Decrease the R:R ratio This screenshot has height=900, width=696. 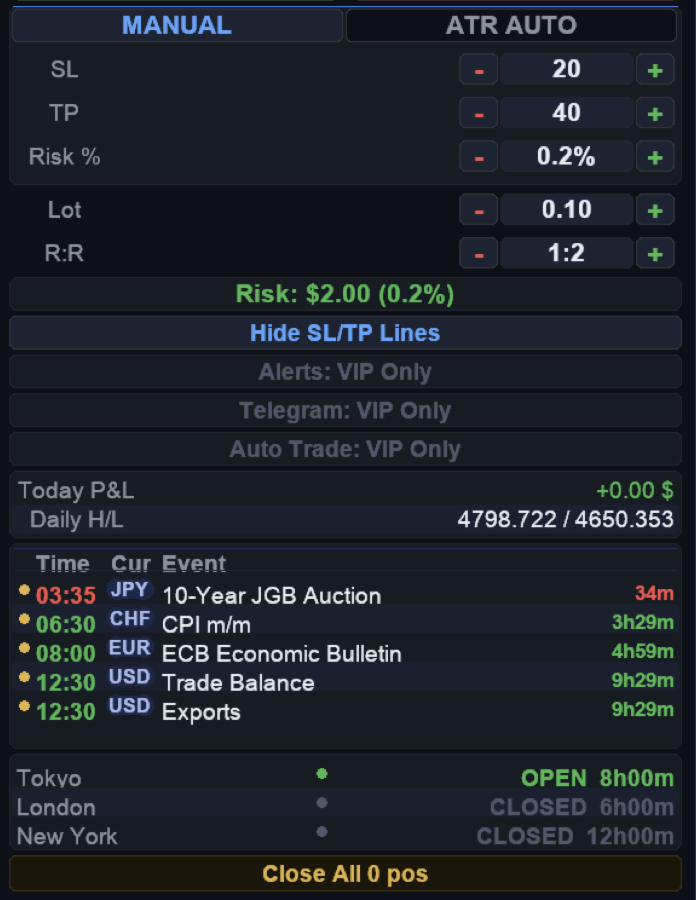(479, 254)
